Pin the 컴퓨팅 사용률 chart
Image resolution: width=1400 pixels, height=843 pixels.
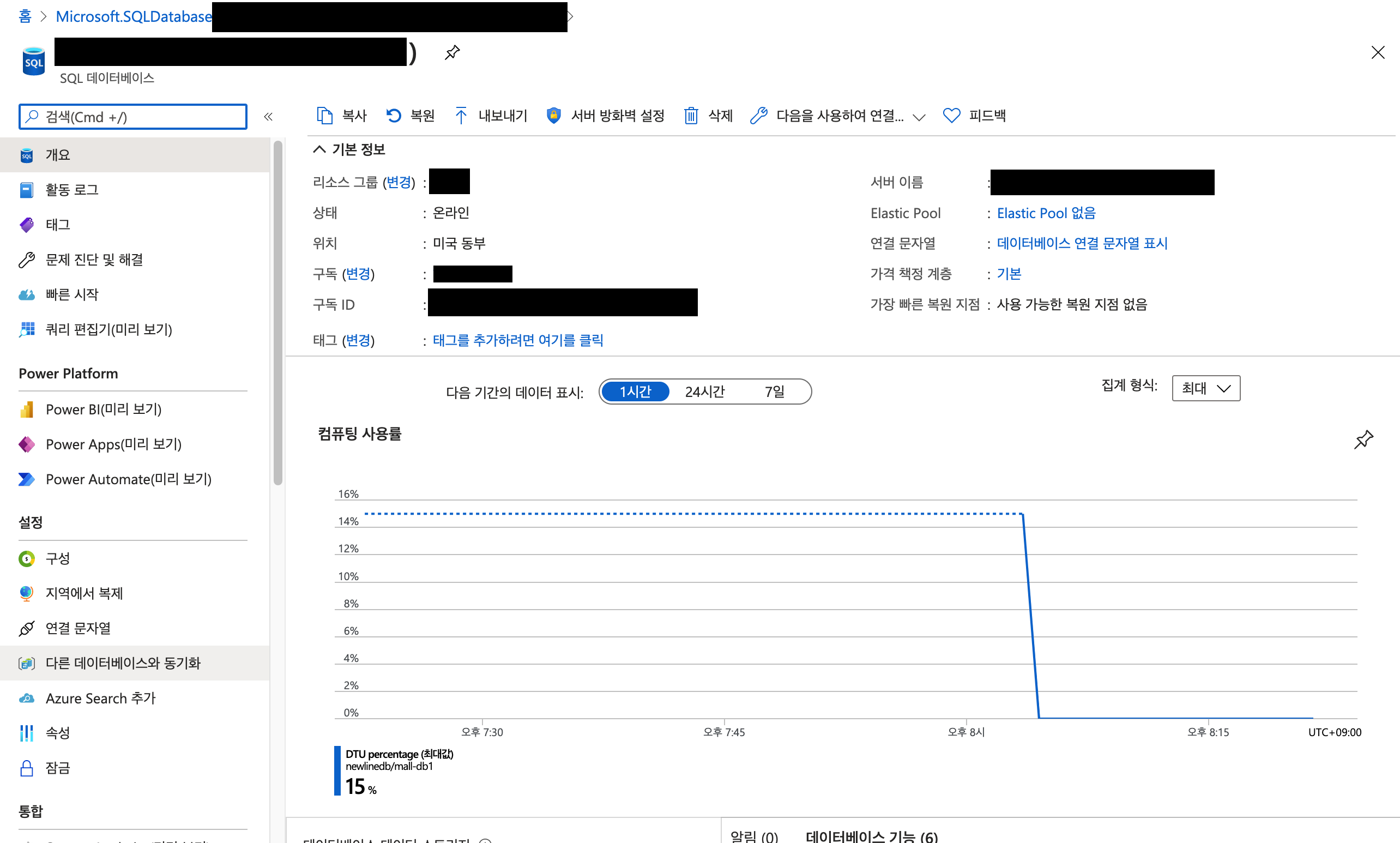pyautogui.click(x=1363, y=439)
